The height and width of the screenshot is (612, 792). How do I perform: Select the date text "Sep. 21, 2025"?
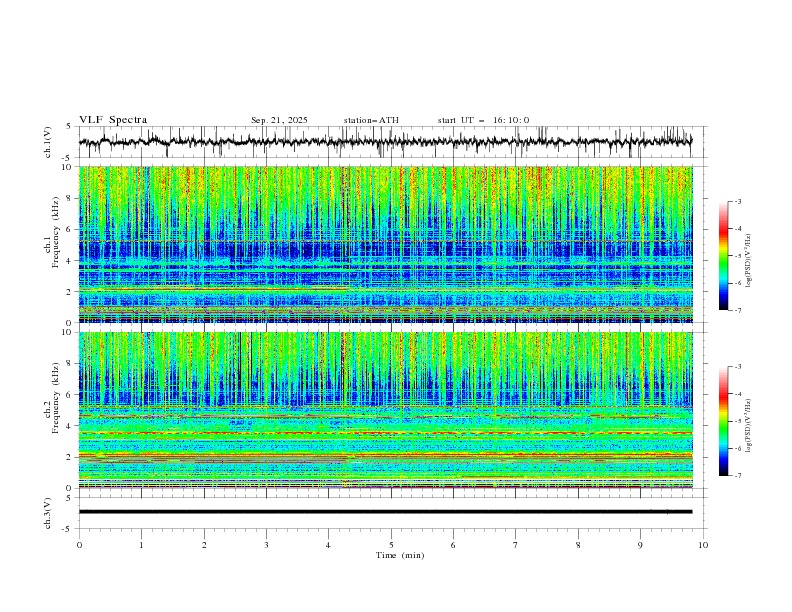(279, 120)
